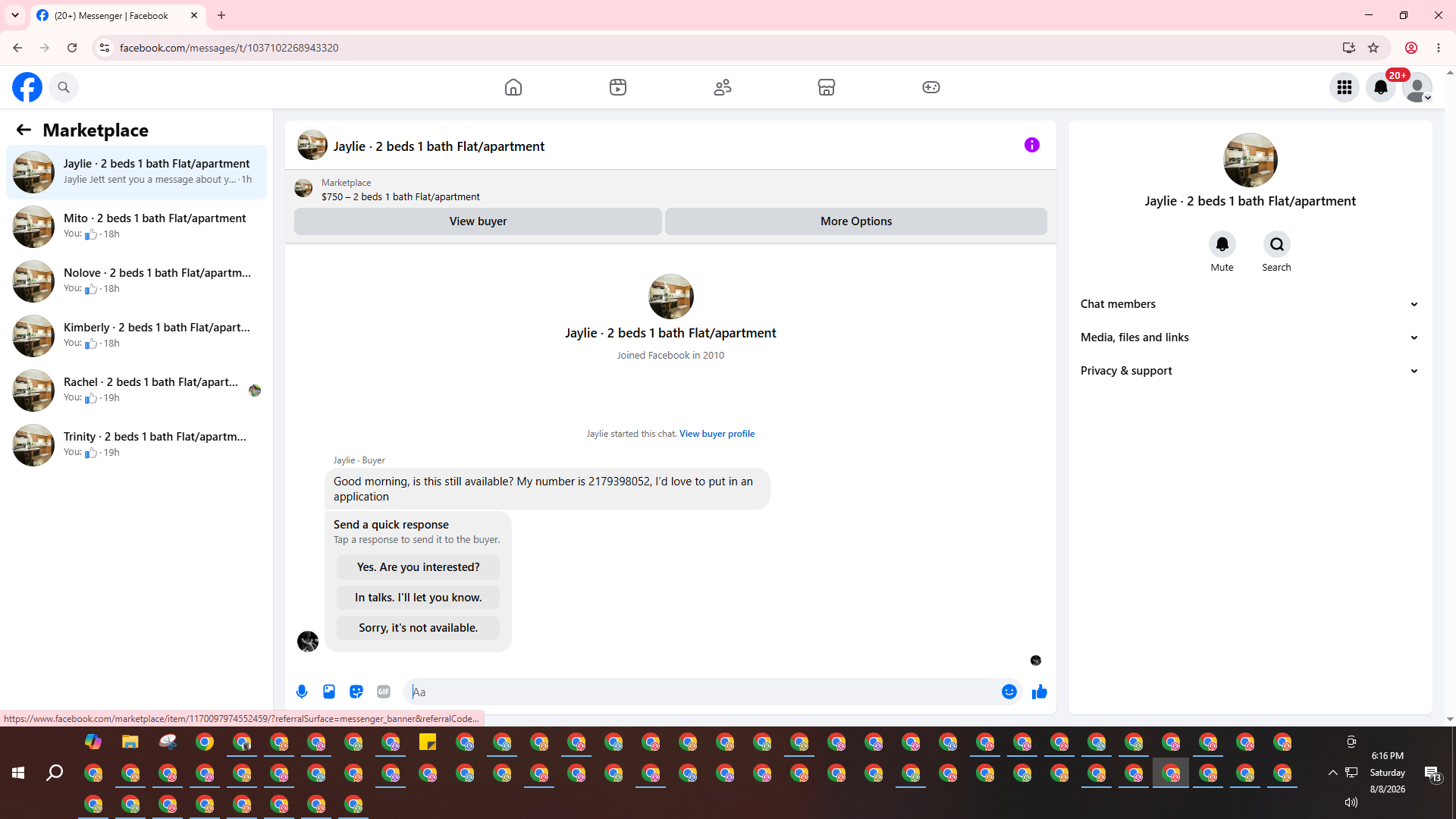This screenshot has width=1456, height=819.
Task: Click the back arrow beside Marketplace
Action: pos(24,130)
